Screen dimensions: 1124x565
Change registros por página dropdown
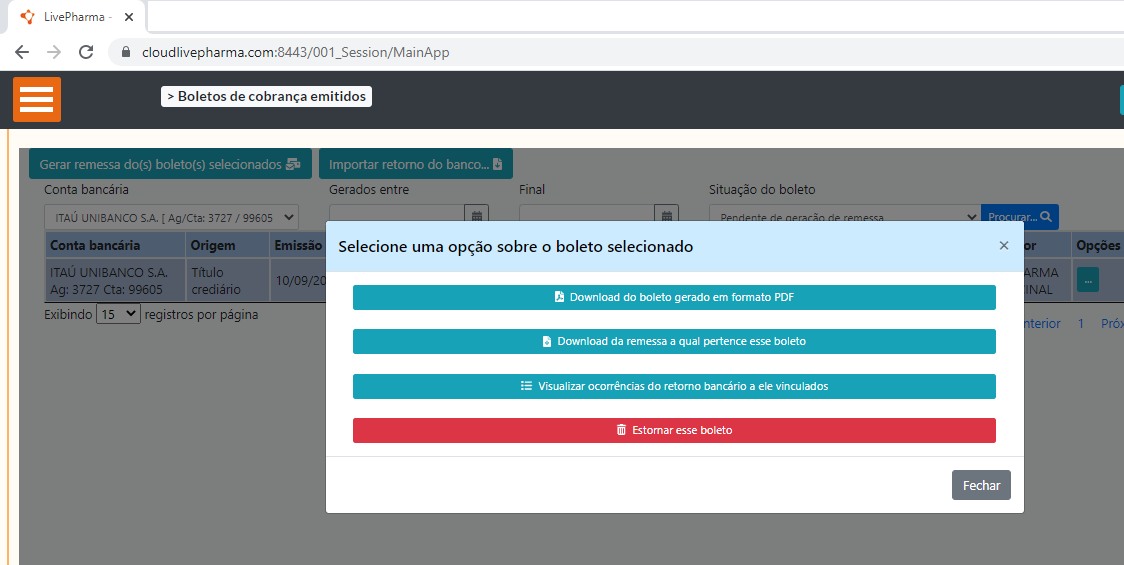(118, 314)
